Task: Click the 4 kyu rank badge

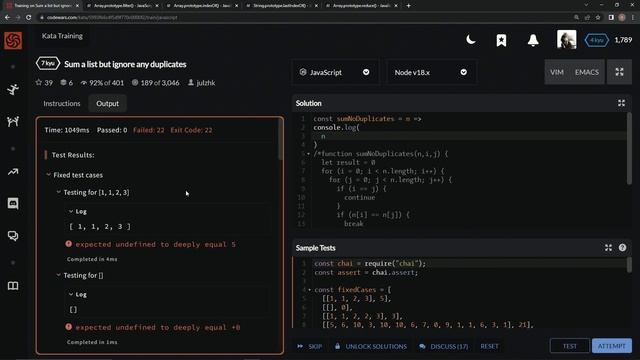Action: point(597,40)
